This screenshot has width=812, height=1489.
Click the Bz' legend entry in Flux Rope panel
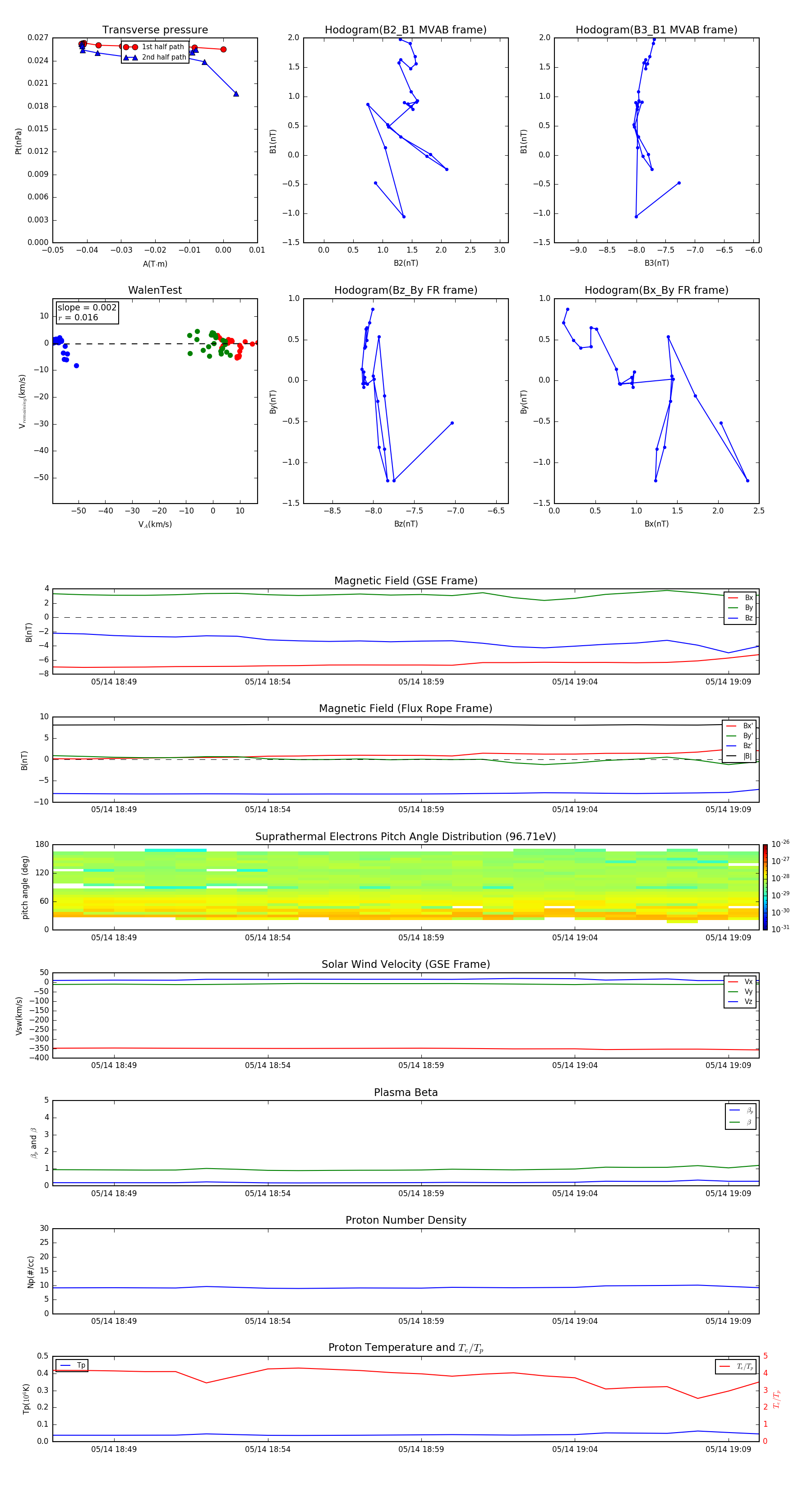(740, 746)
